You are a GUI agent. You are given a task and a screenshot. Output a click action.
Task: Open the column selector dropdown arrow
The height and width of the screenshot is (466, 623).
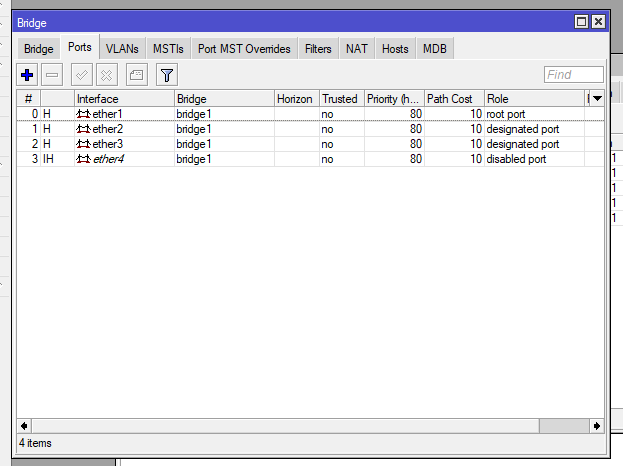[597, 99]
